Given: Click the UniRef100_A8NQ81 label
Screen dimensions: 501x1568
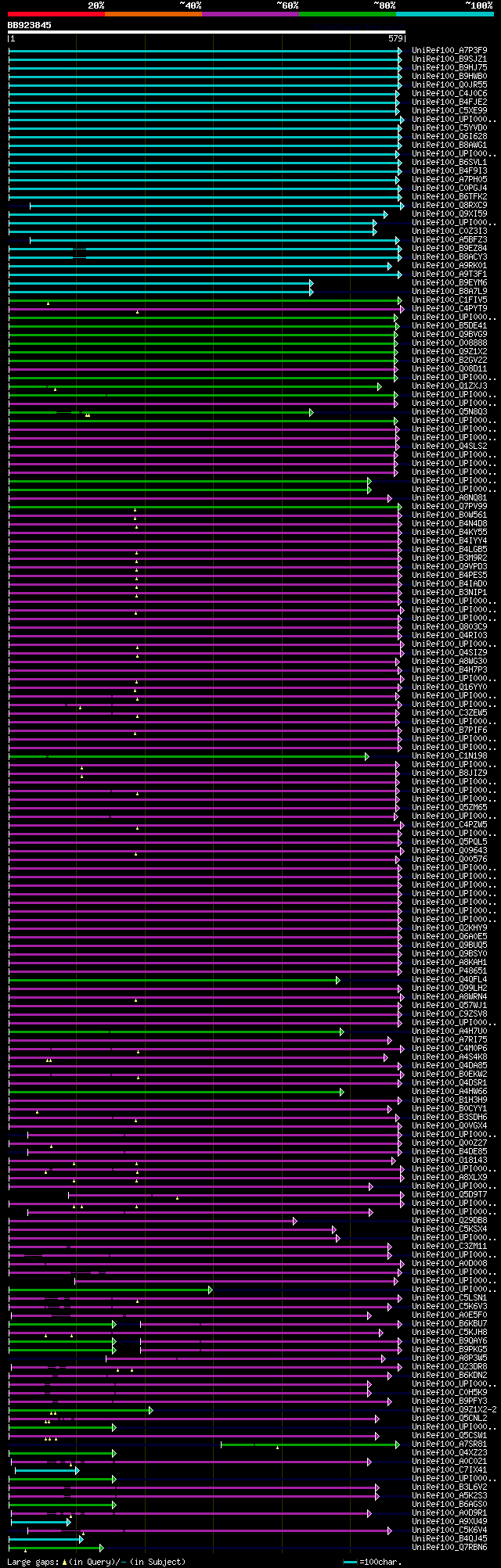Looking at the screenshot, I should click(449, 497).
